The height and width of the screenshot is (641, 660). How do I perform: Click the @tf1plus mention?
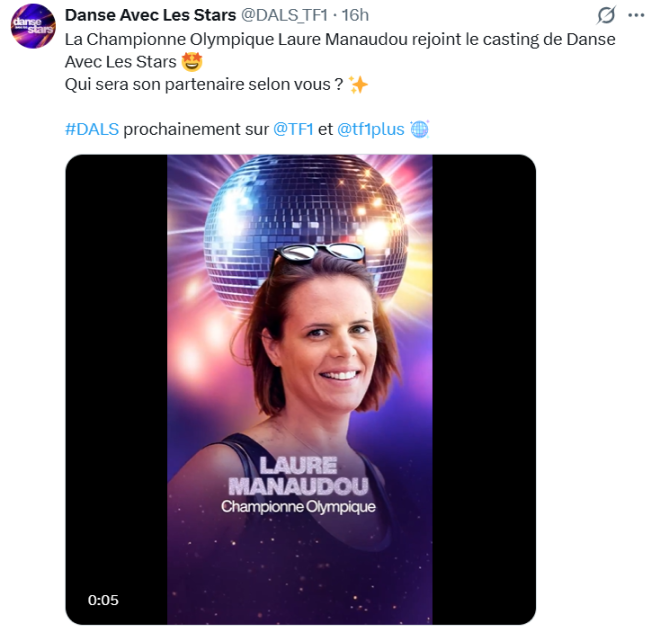370,130
